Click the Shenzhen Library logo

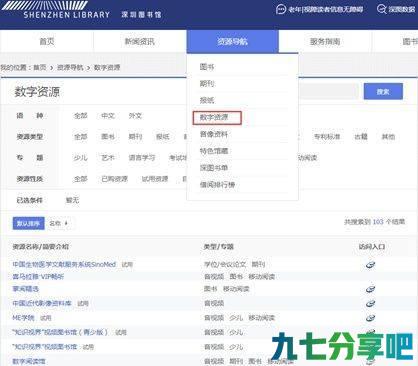pos(56,10)
